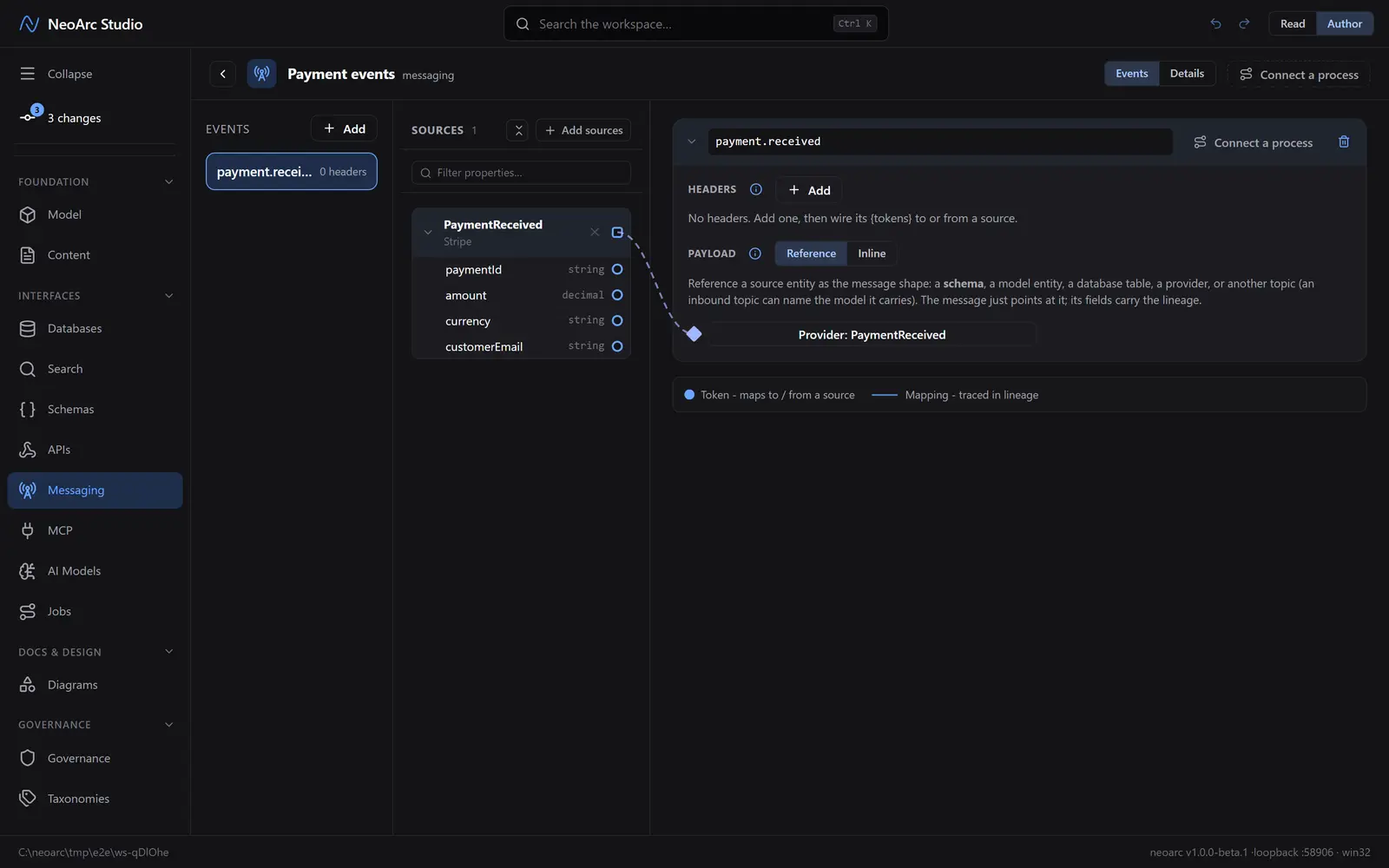Image resolution: width=1389 pixels, height=868 pixels.
Task: Open the Content section
Action: [x=95, y=255]
